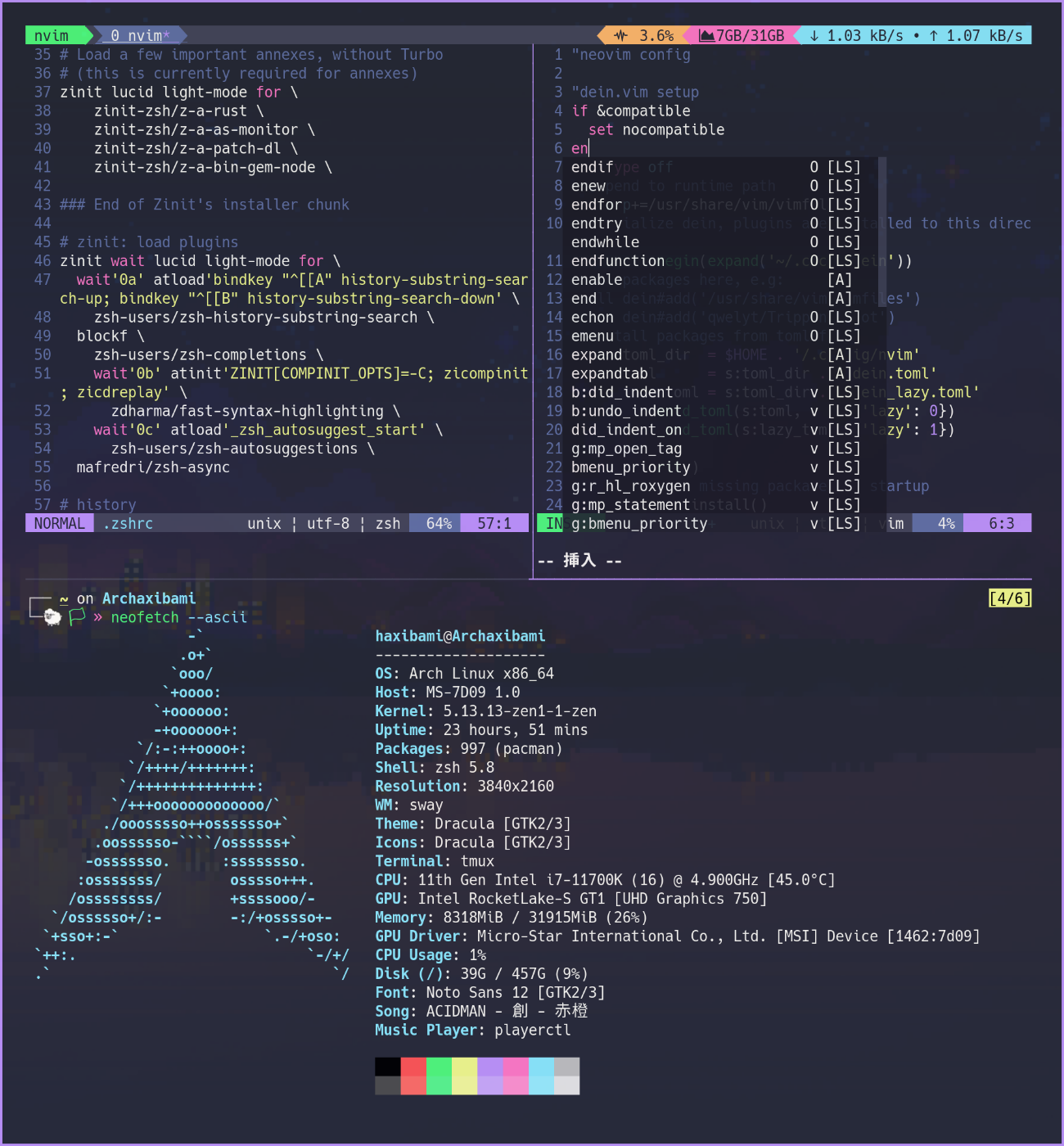The image size is (1064, 1146).
Task: Click the CPU pulse icon in tmux status bar
Action: [621, 35]
